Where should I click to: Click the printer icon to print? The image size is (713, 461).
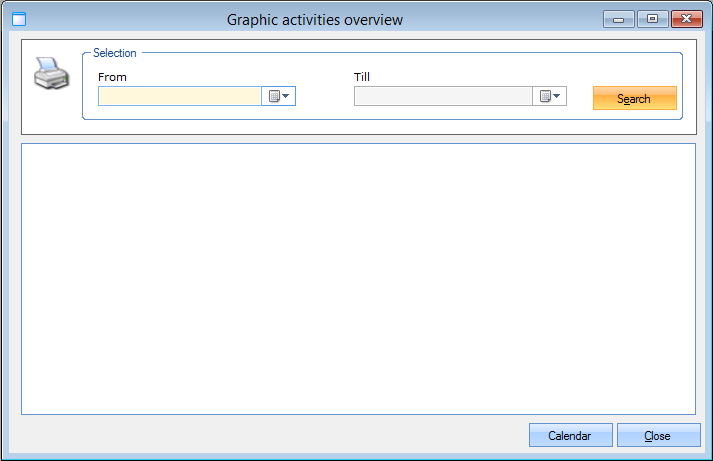[x=52, y=74]
